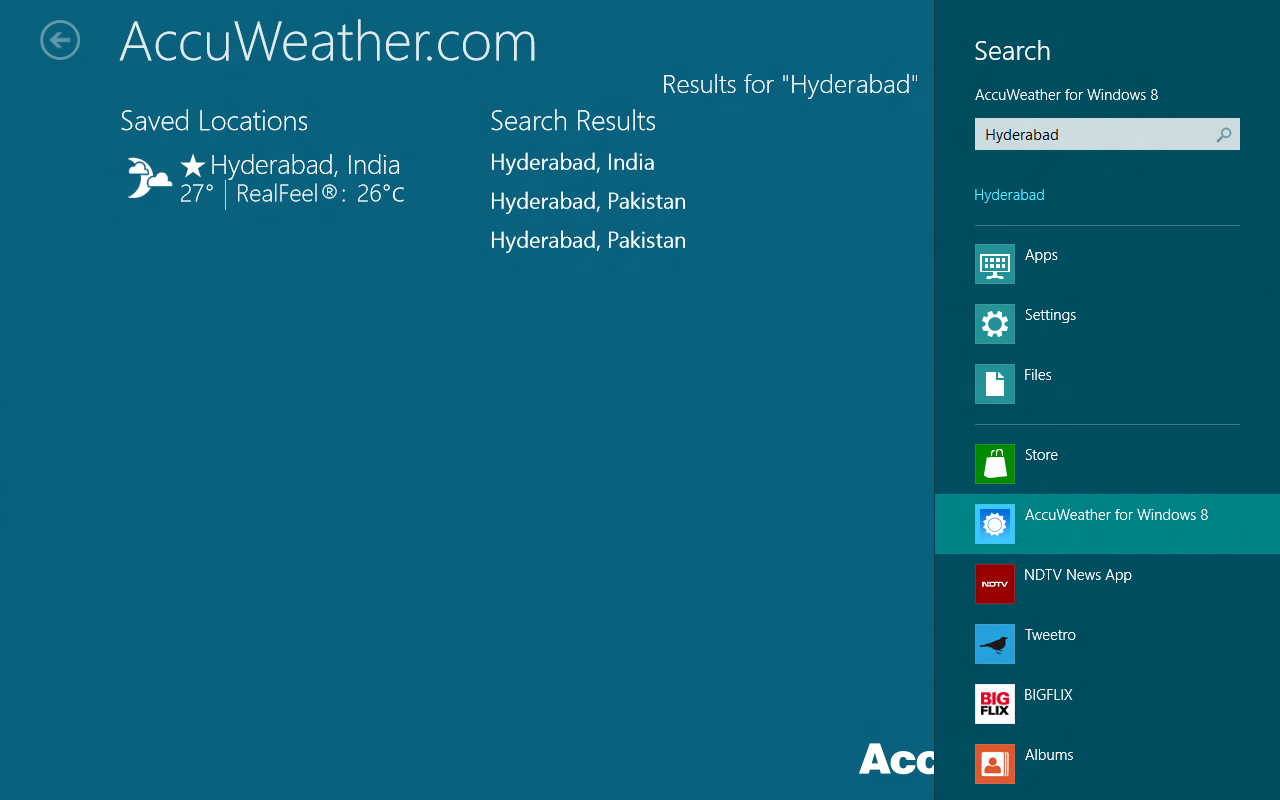Click the Results for "Hyderabad" text
This screenshot has width=1280, height=800.
(x=790, y=85)
